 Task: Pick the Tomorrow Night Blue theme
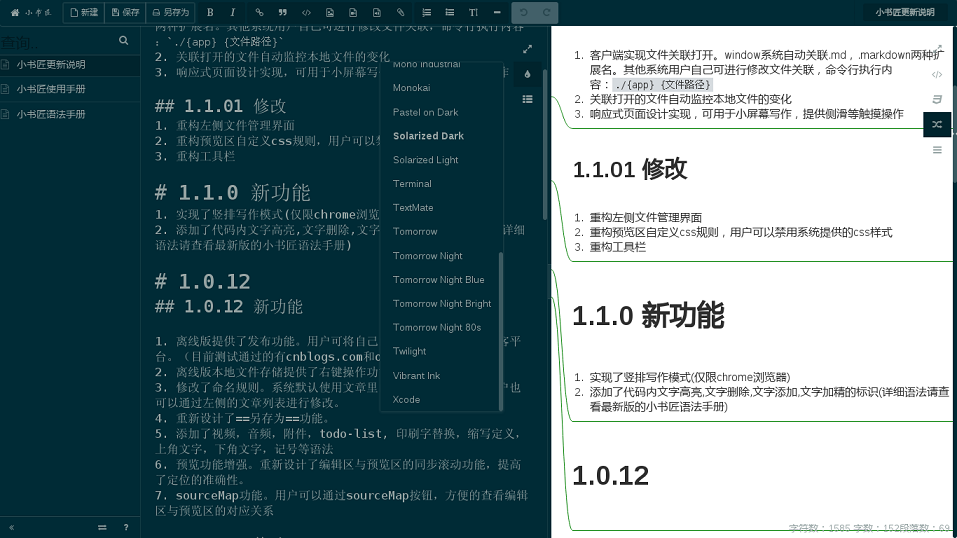click(439, 280)
